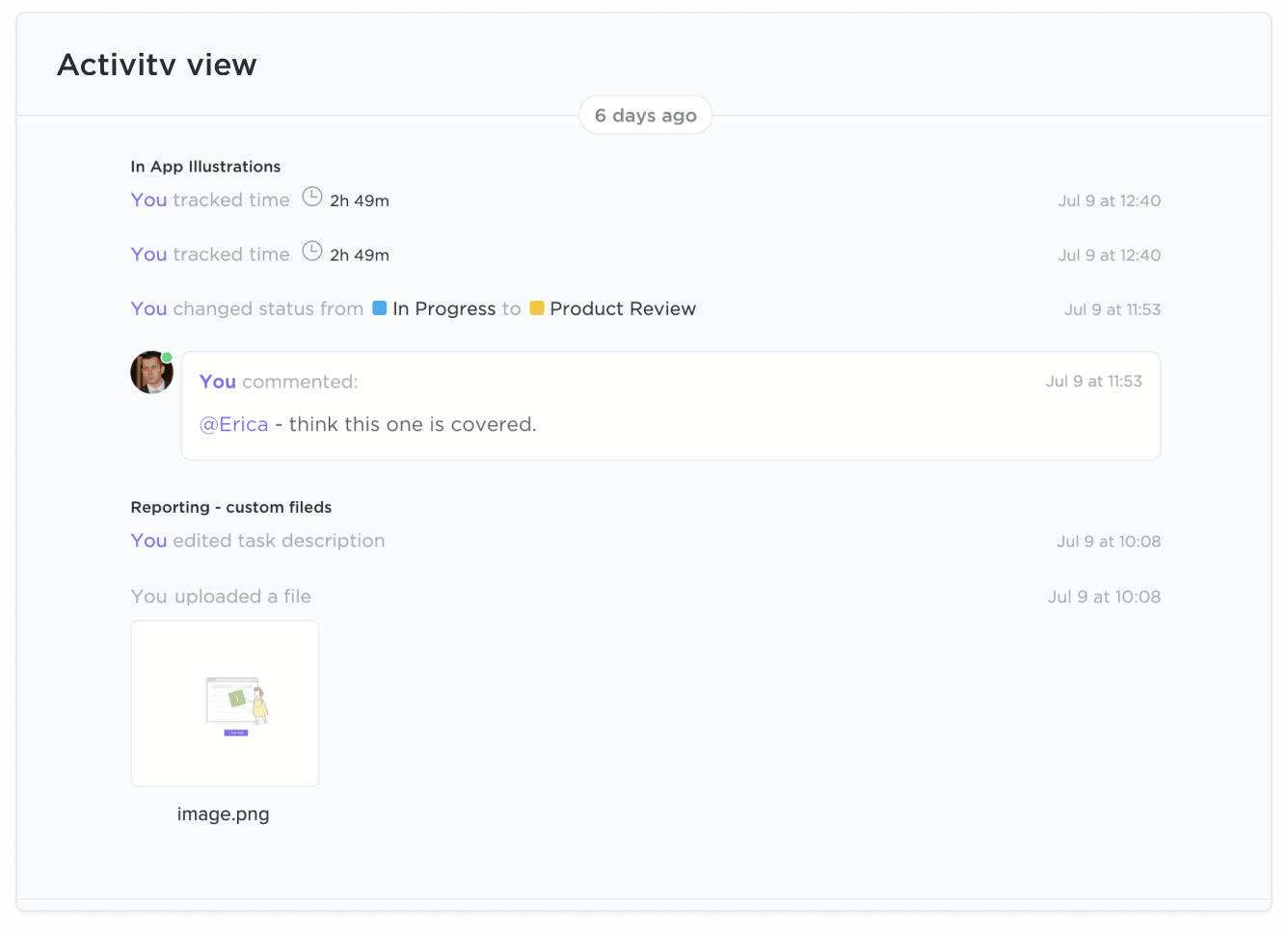Click the yellow Product Review status square

pyautogui.click(x=537, y=308)
